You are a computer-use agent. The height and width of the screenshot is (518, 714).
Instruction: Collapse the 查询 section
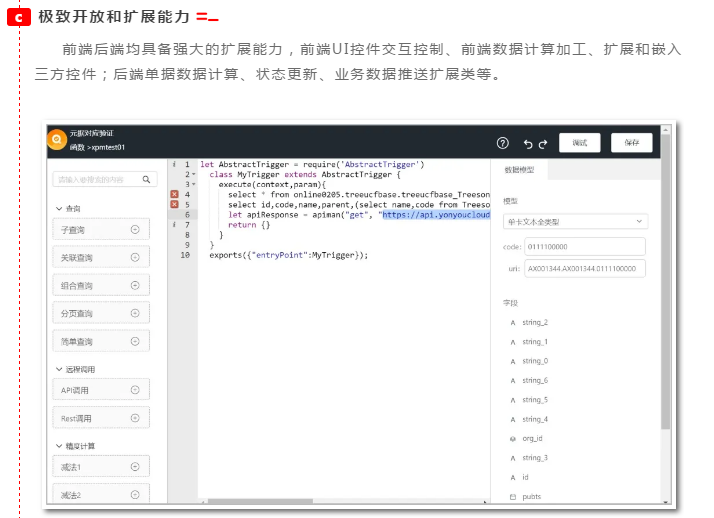tap(59, 209)
